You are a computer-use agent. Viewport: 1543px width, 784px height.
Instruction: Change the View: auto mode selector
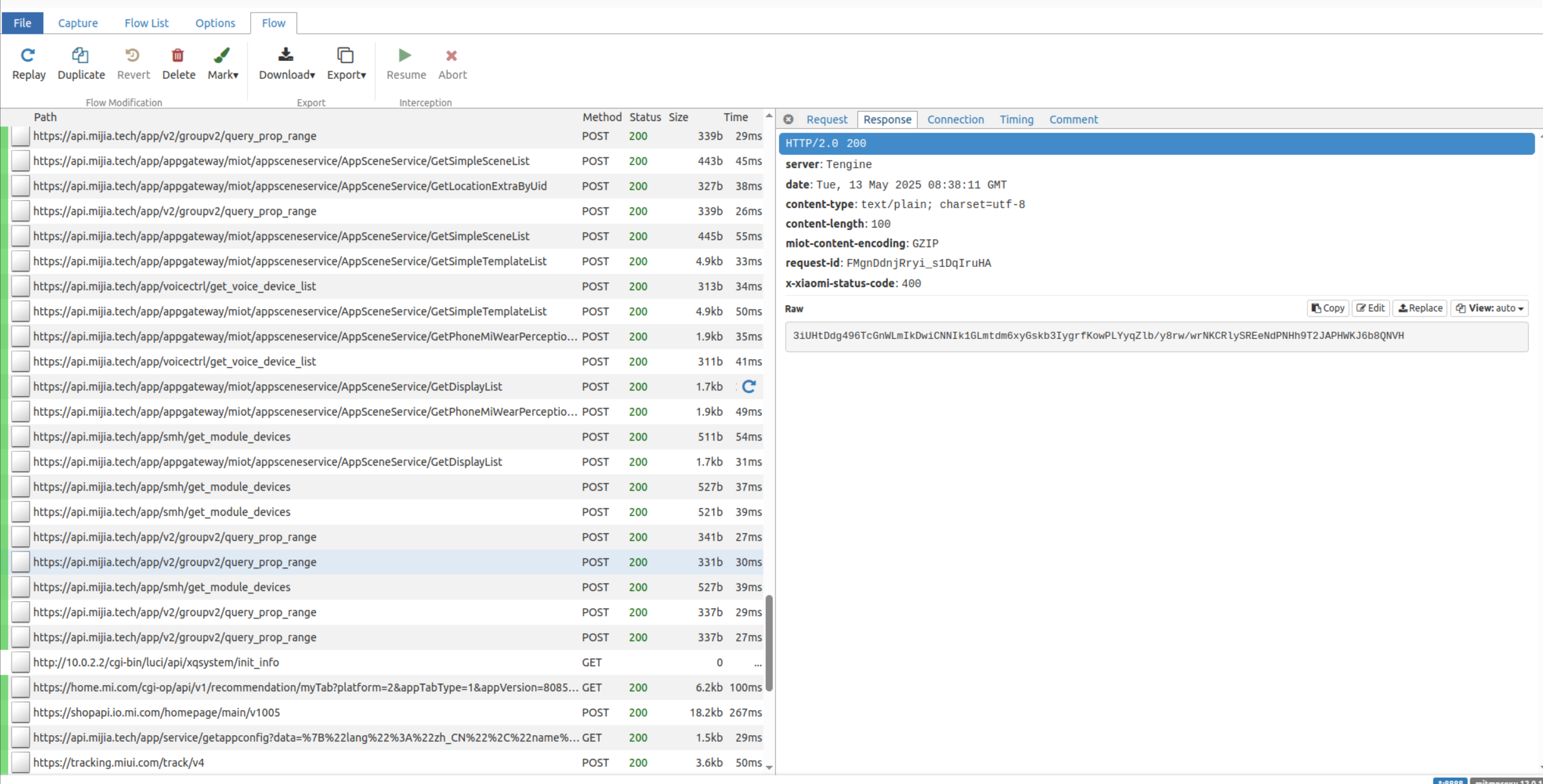coord(1489,308)
